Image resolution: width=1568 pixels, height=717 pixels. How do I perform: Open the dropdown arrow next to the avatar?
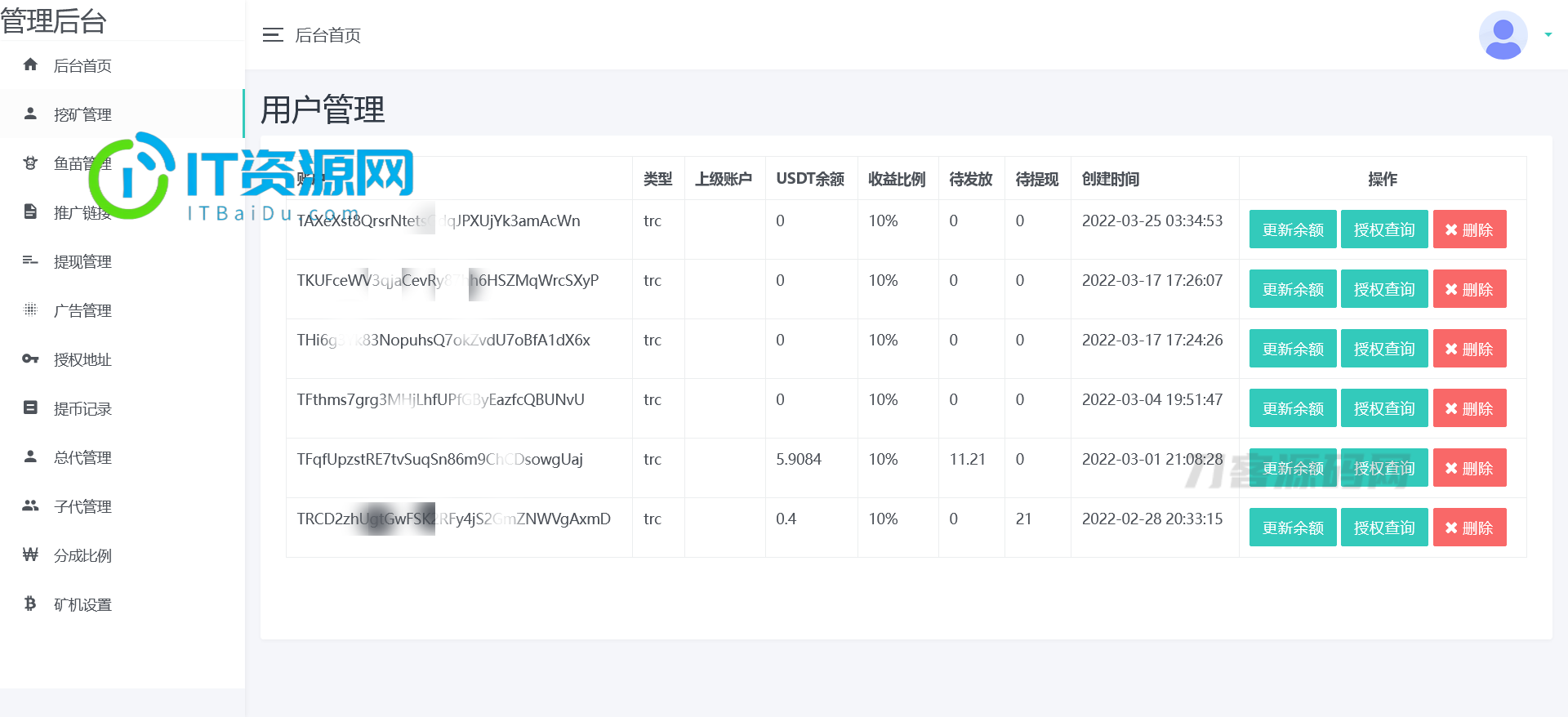[x=1548, y=35]
